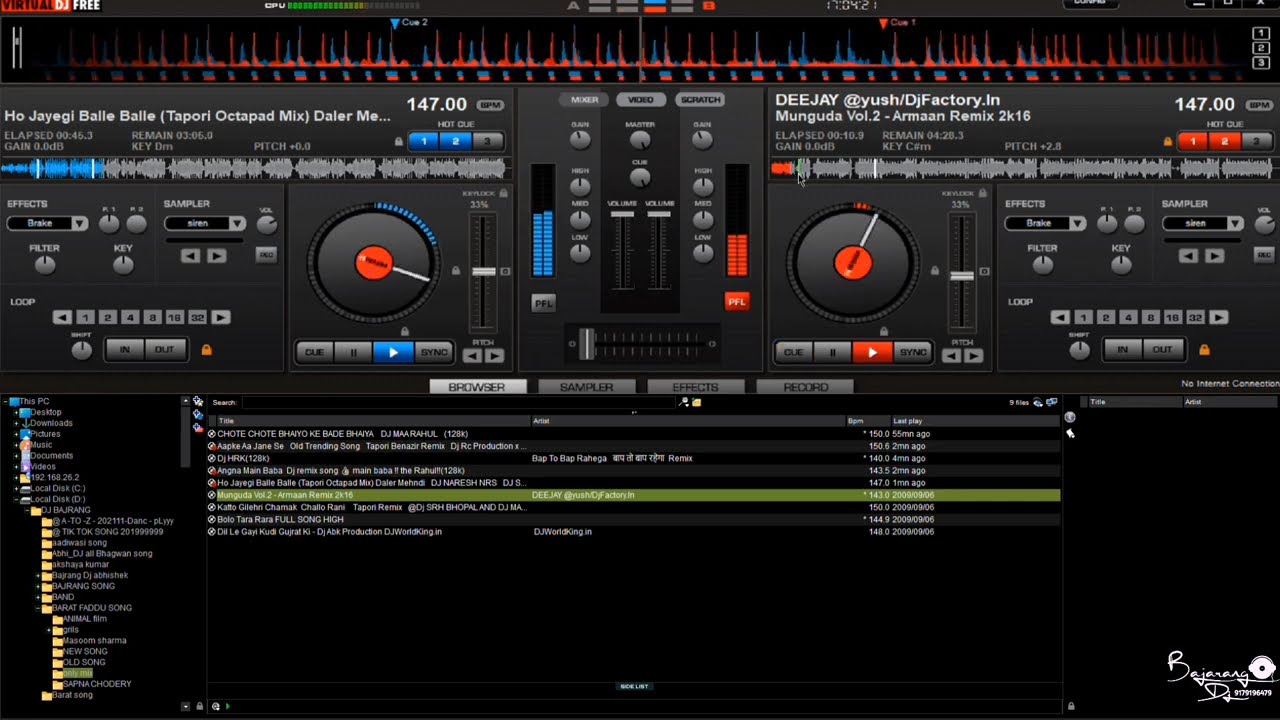Select waveform zoom level 3
1280x720 pixels.
coord(1262,63)
